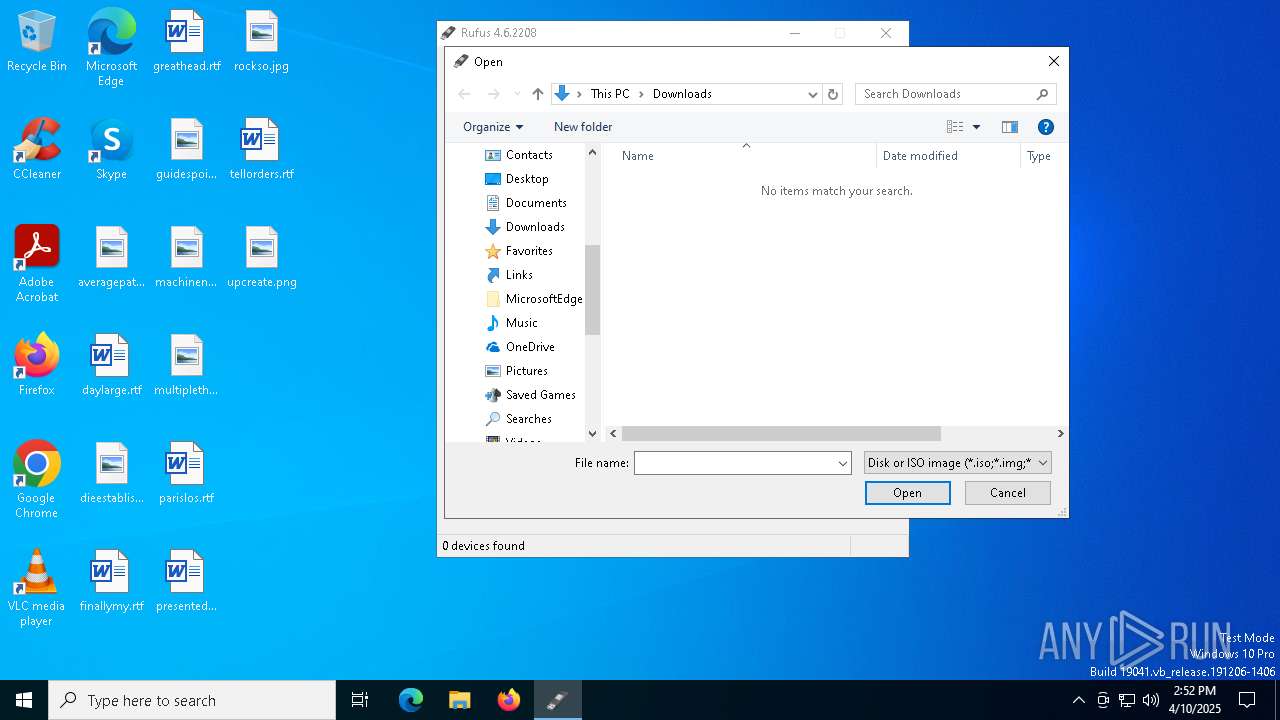Select rockso.jpg file on desktop

pos(261,42)
